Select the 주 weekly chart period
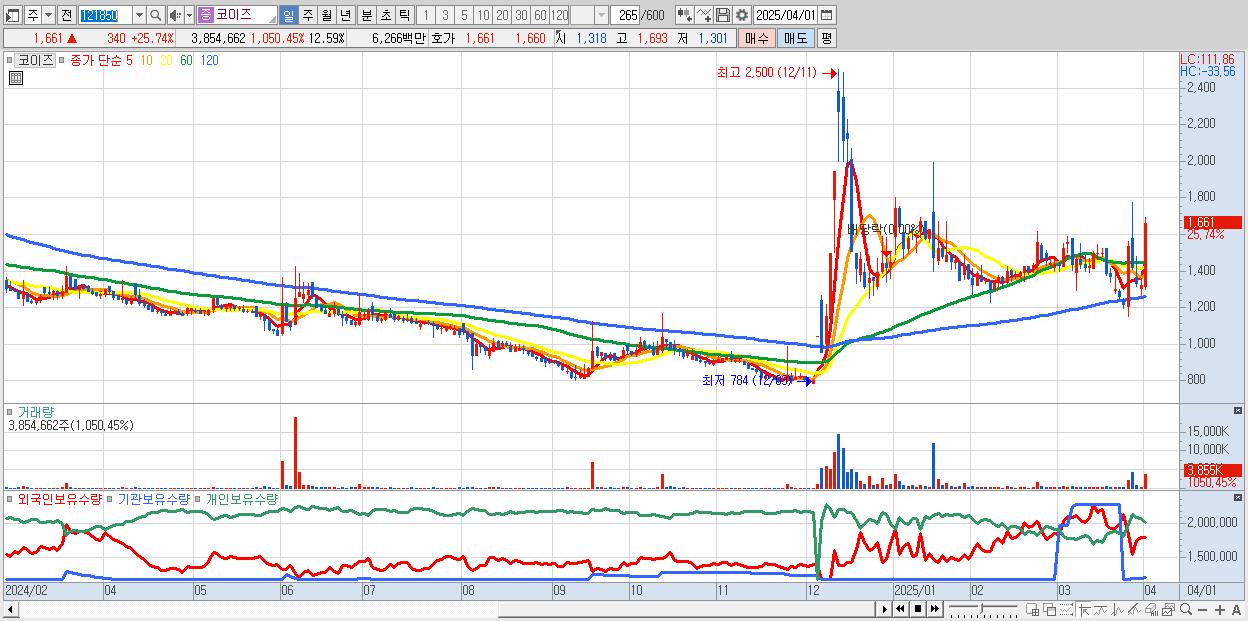 click(308, 15)
